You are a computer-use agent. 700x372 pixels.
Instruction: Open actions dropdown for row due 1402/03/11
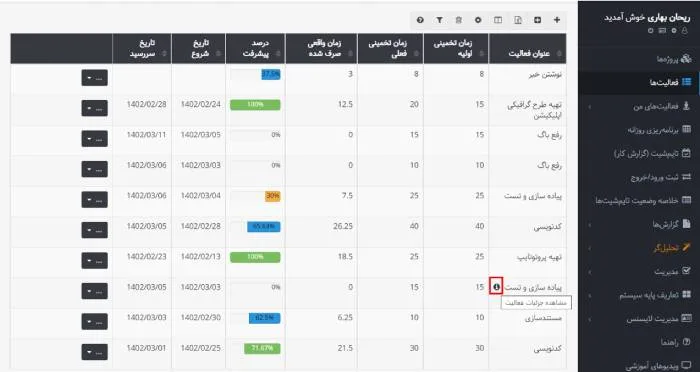[95, 138]
